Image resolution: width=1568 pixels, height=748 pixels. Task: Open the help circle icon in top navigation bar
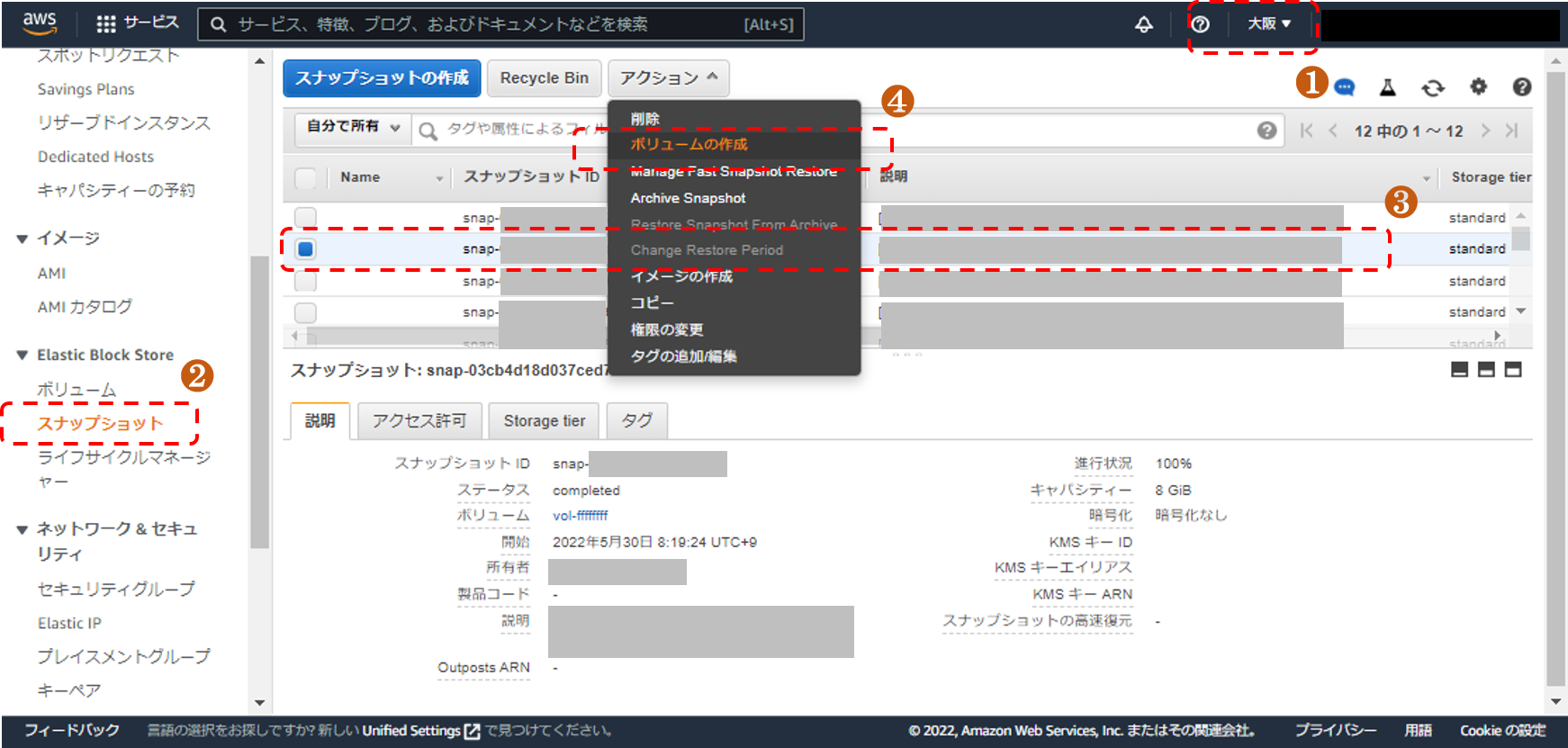point(1200,24)
